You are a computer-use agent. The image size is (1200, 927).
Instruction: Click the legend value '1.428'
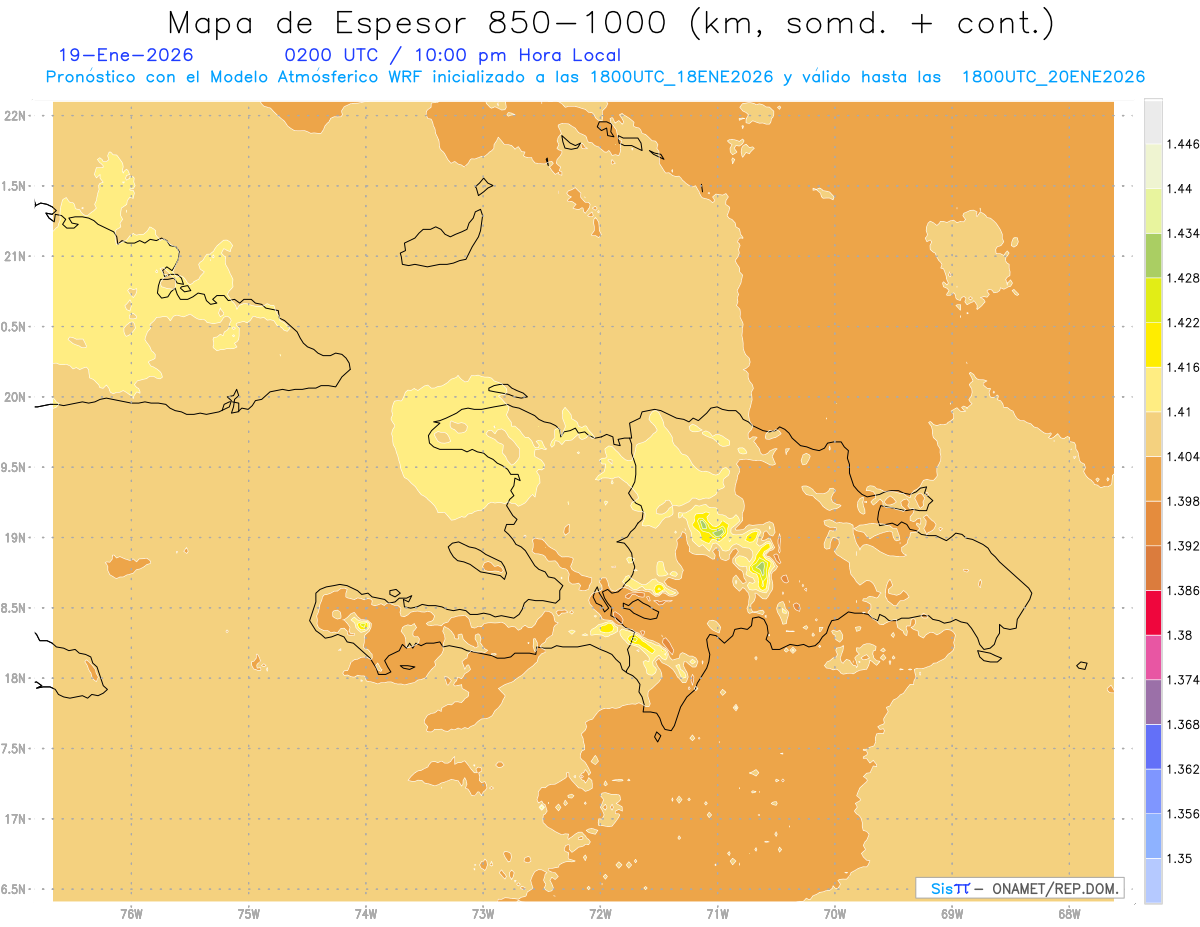[1184, 278]
